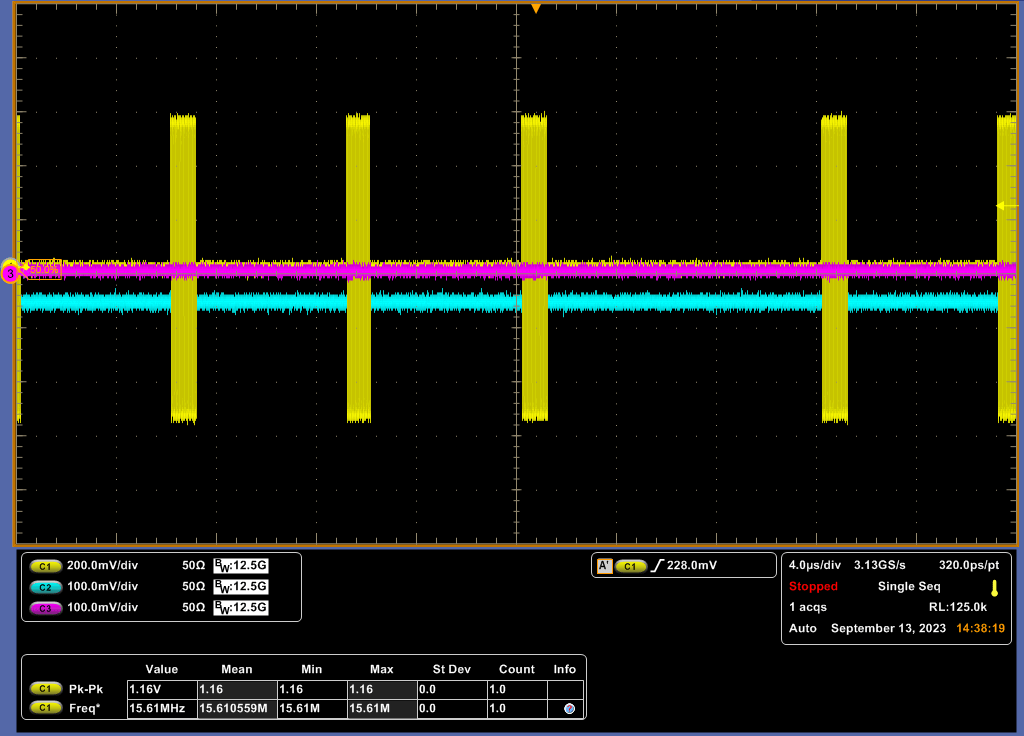
Task: Click the 228.0mV trigger level readout
Action: (692, 566)
